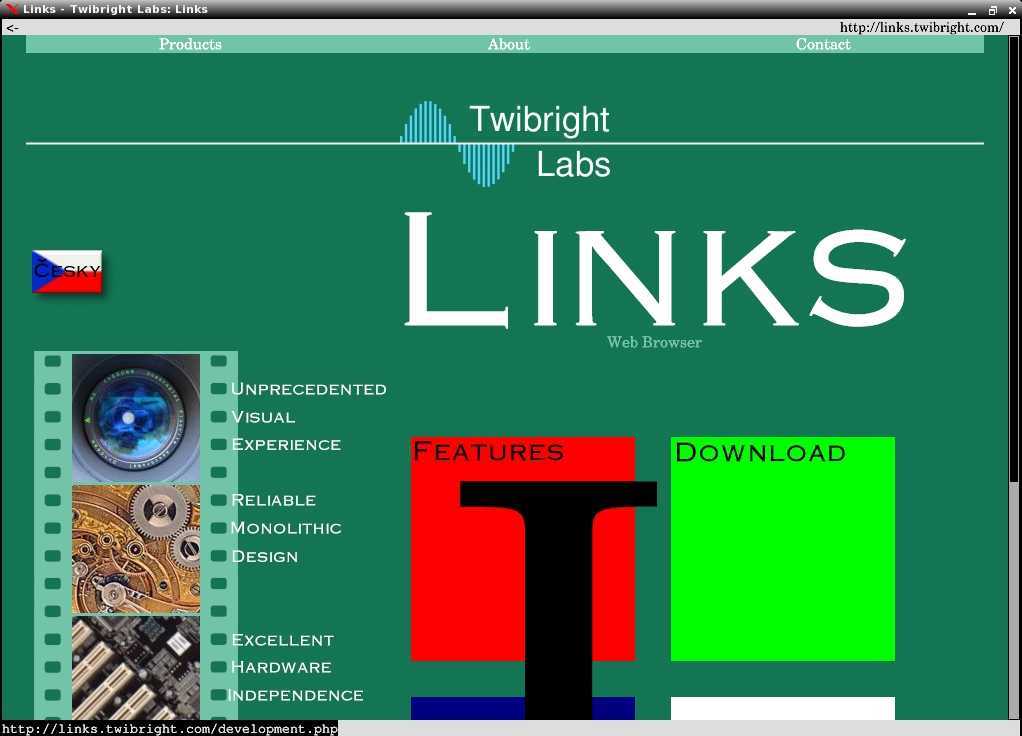Viewport: 1022px width, 736px height.
Task: Open the motherboard slots film strip image
Action: (x=136, y=668)
